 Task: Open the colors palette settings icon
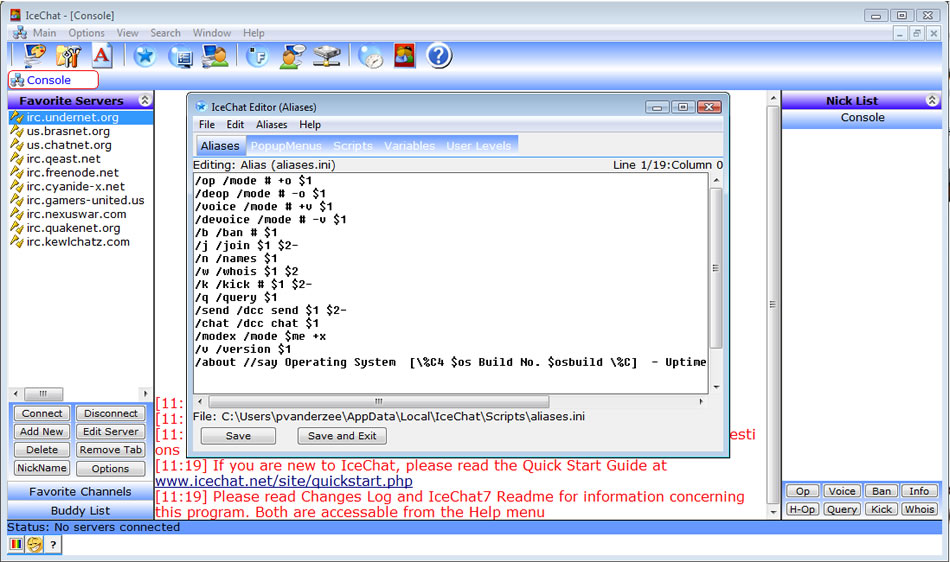point(35,56)
